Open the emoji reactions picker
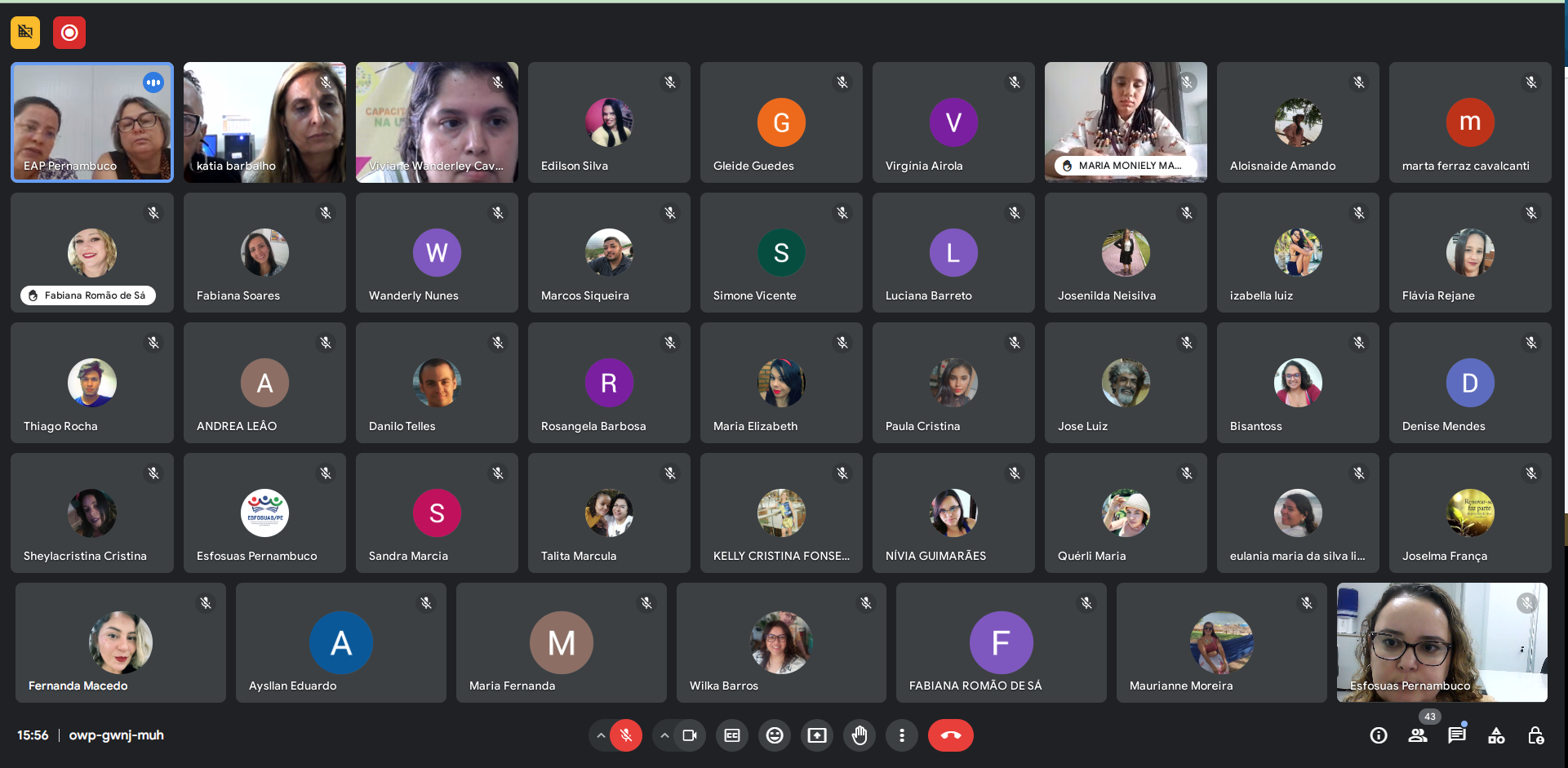 (775, 735)
